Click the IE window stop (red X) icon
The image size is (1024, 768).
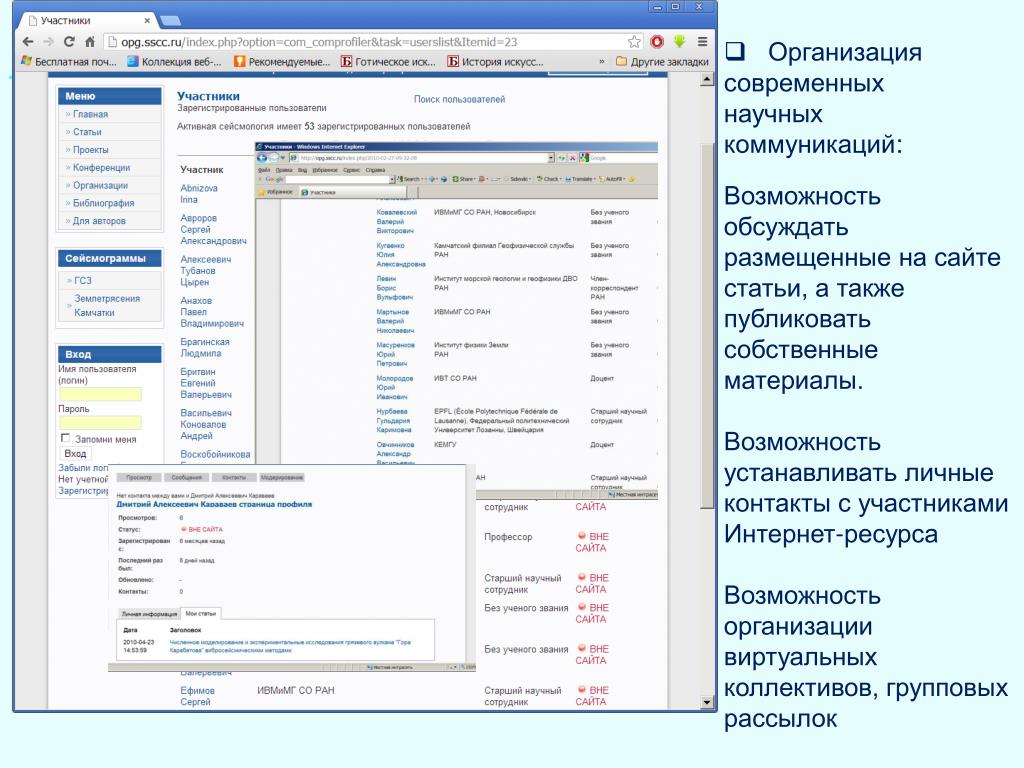coord(572,158)
